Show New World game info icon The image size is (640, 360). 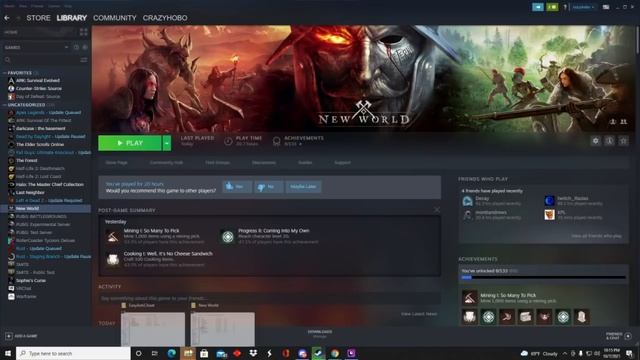coord(609,141)
